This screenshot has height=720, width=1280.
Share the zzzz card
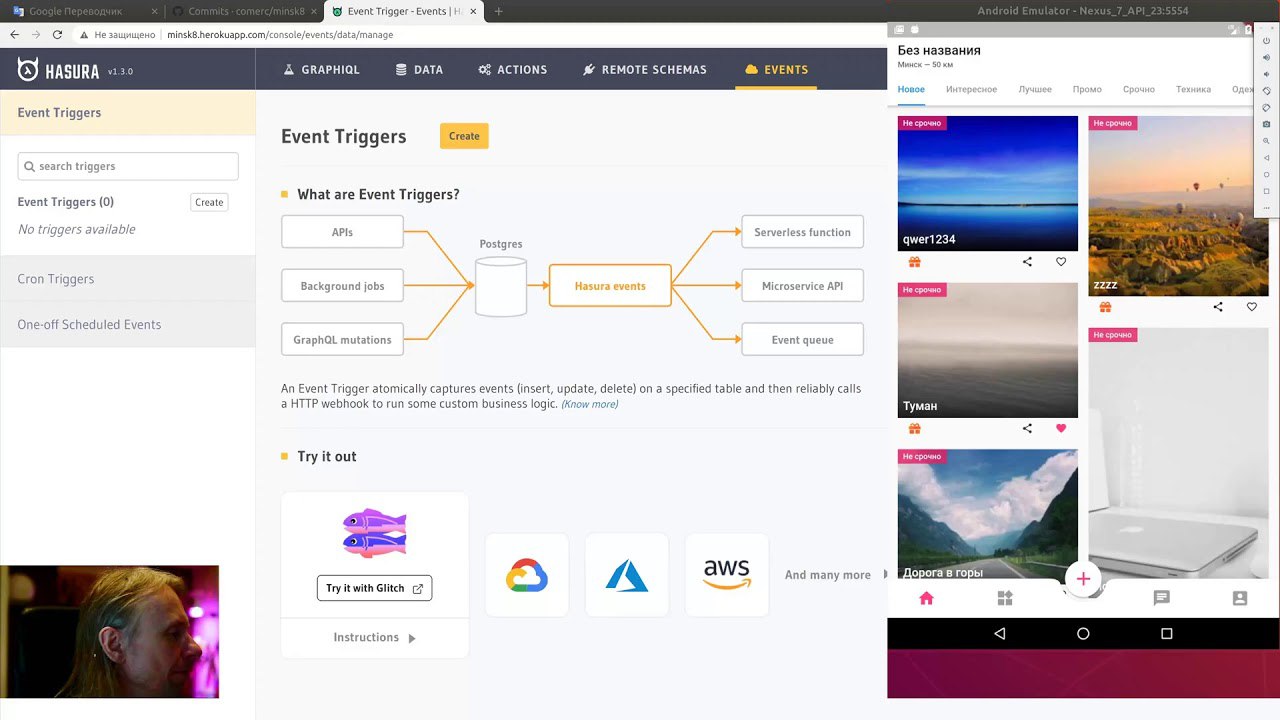click(1218, 307)
